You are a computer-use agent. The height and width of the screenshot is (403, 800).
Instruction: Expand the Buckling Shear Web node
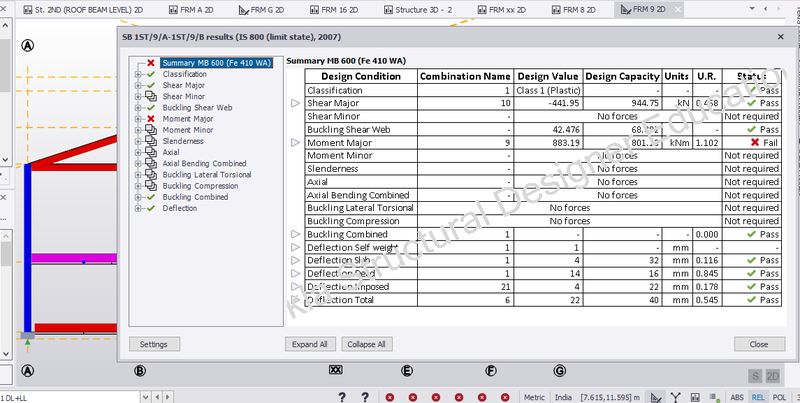tap(137, 108)
